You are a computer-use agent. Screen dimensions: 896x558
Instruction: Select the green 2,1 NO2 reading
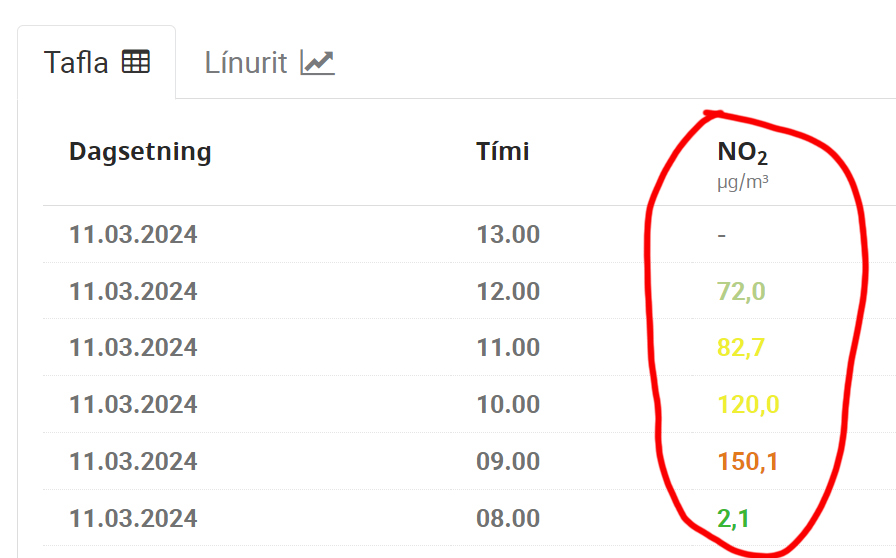click(733, 519)
